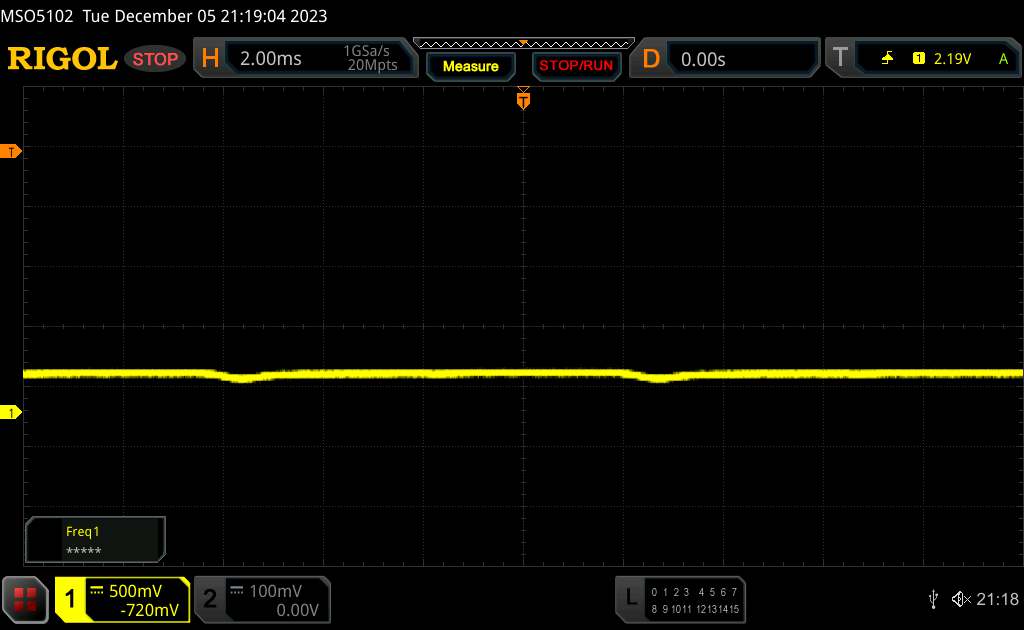Click channel 2 100mV scale value
Viewport: 1024px width, 630px height.
click(x=275, y=591)
